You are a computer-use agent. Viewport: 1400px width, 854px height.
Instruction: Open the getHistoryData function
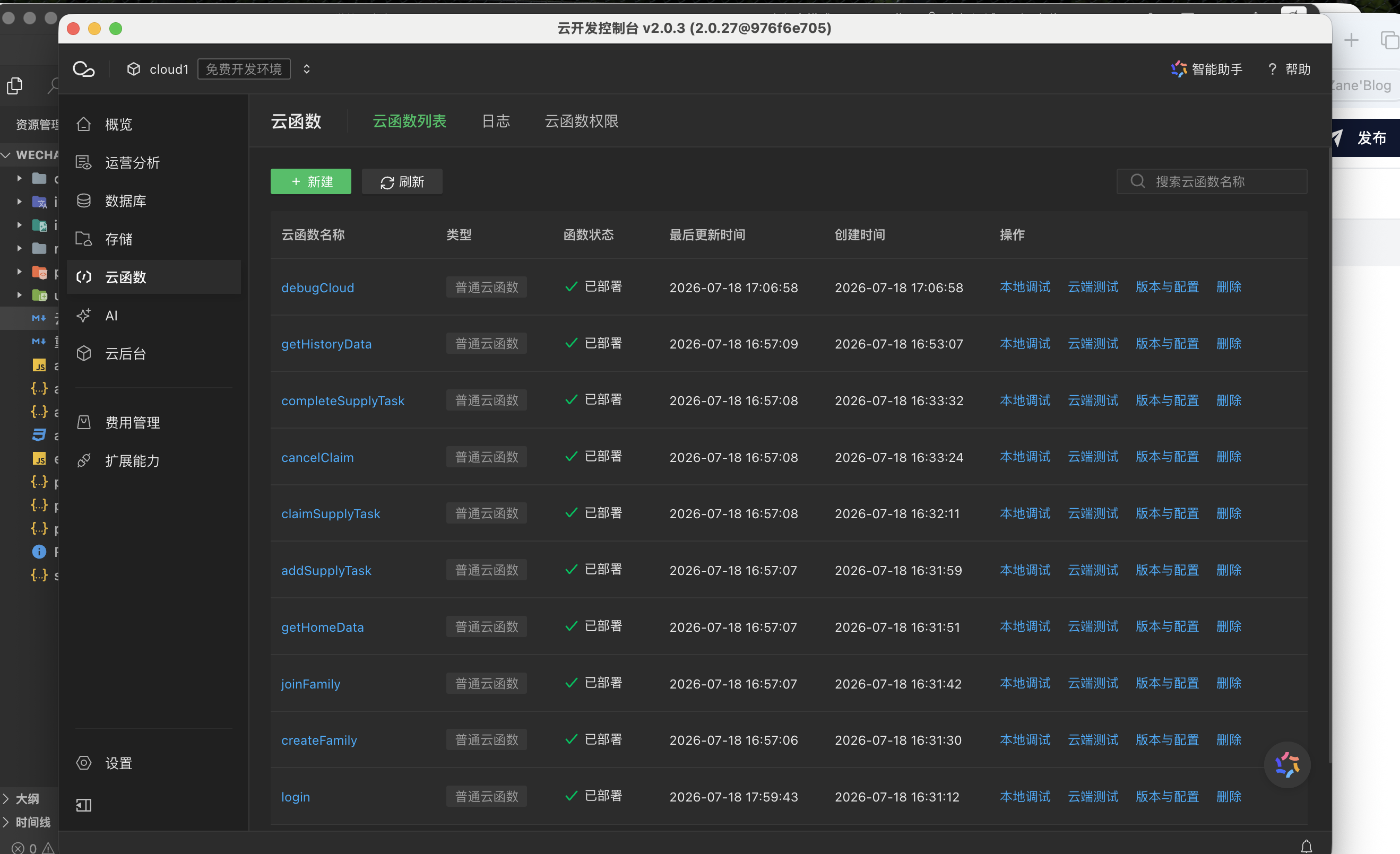point(327,344)
